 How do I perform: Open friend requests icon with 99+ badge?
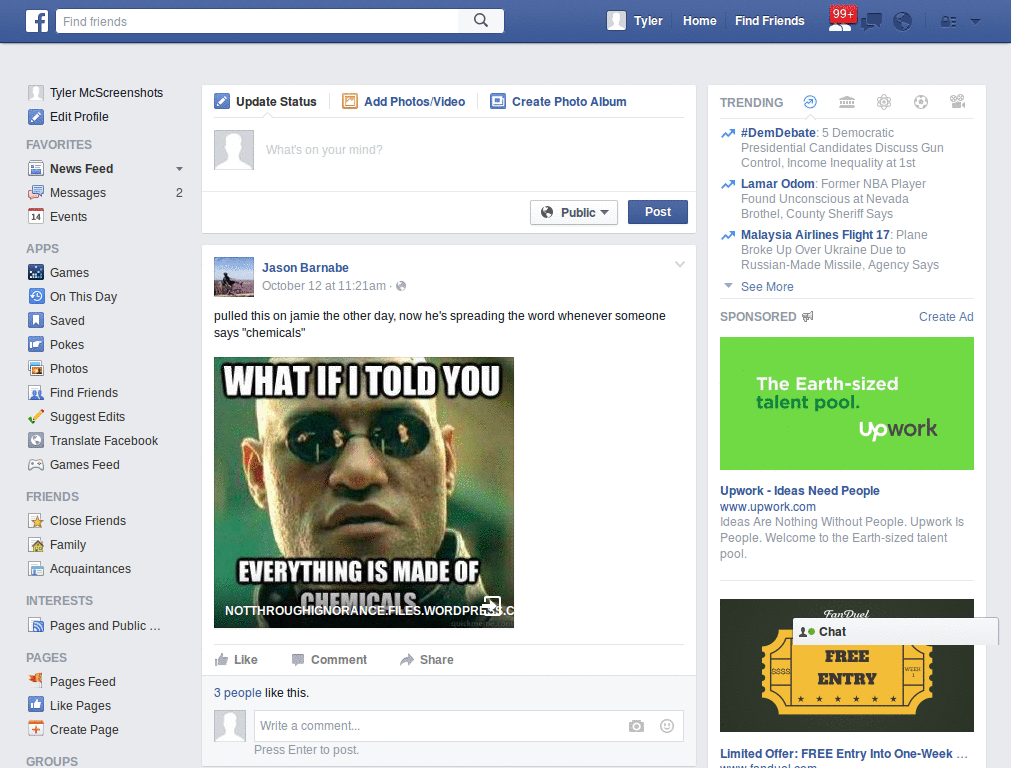pos(840,21)
